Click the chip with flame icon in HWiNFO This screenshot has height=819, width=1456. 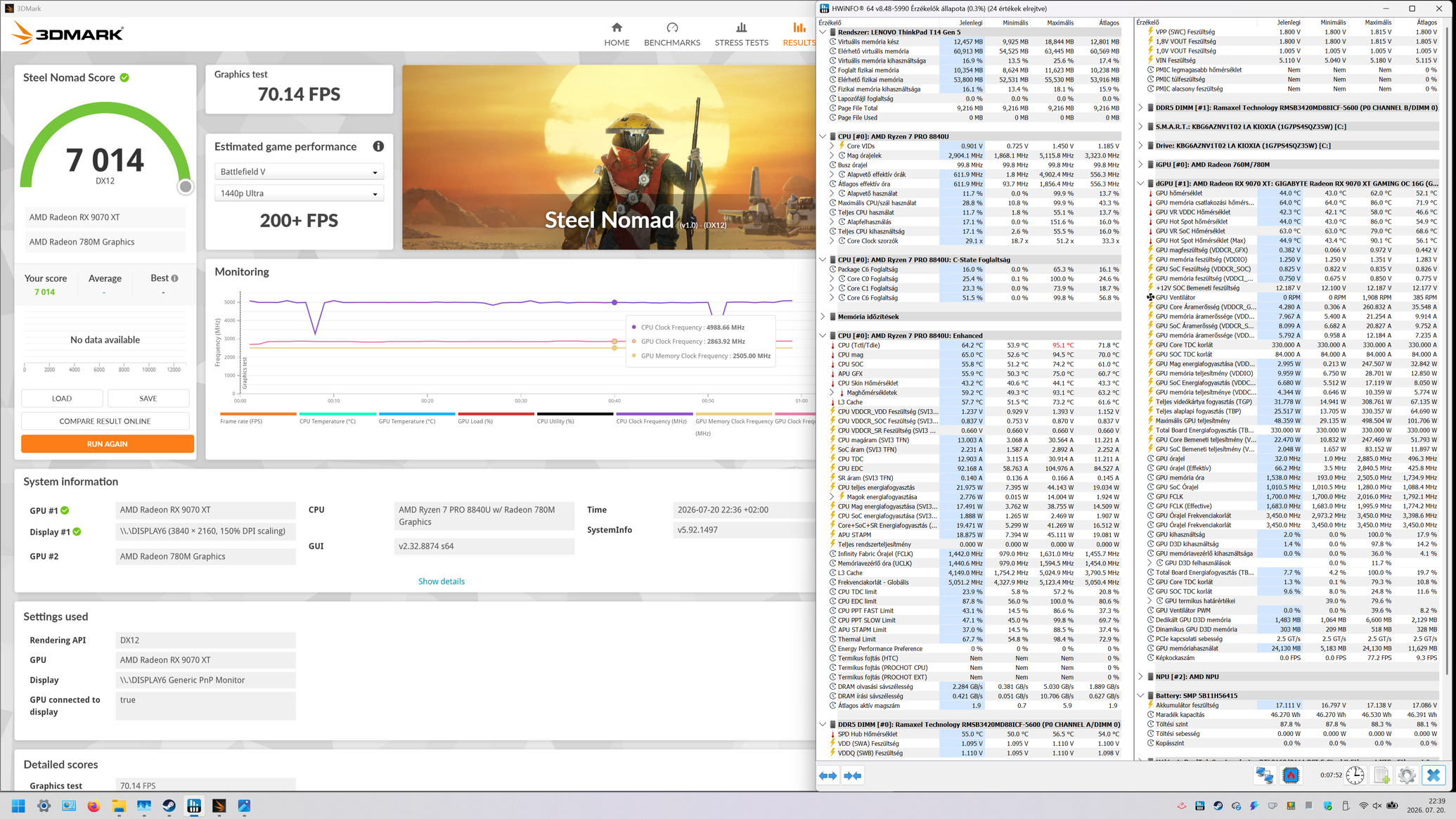pos(1291,775)
